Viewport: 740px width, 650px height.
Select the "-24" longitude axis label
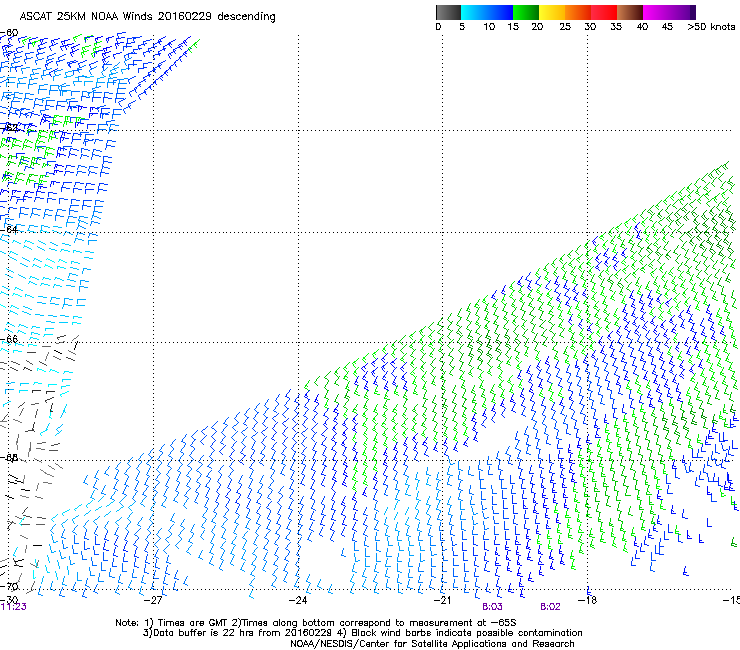pos(298,600)
